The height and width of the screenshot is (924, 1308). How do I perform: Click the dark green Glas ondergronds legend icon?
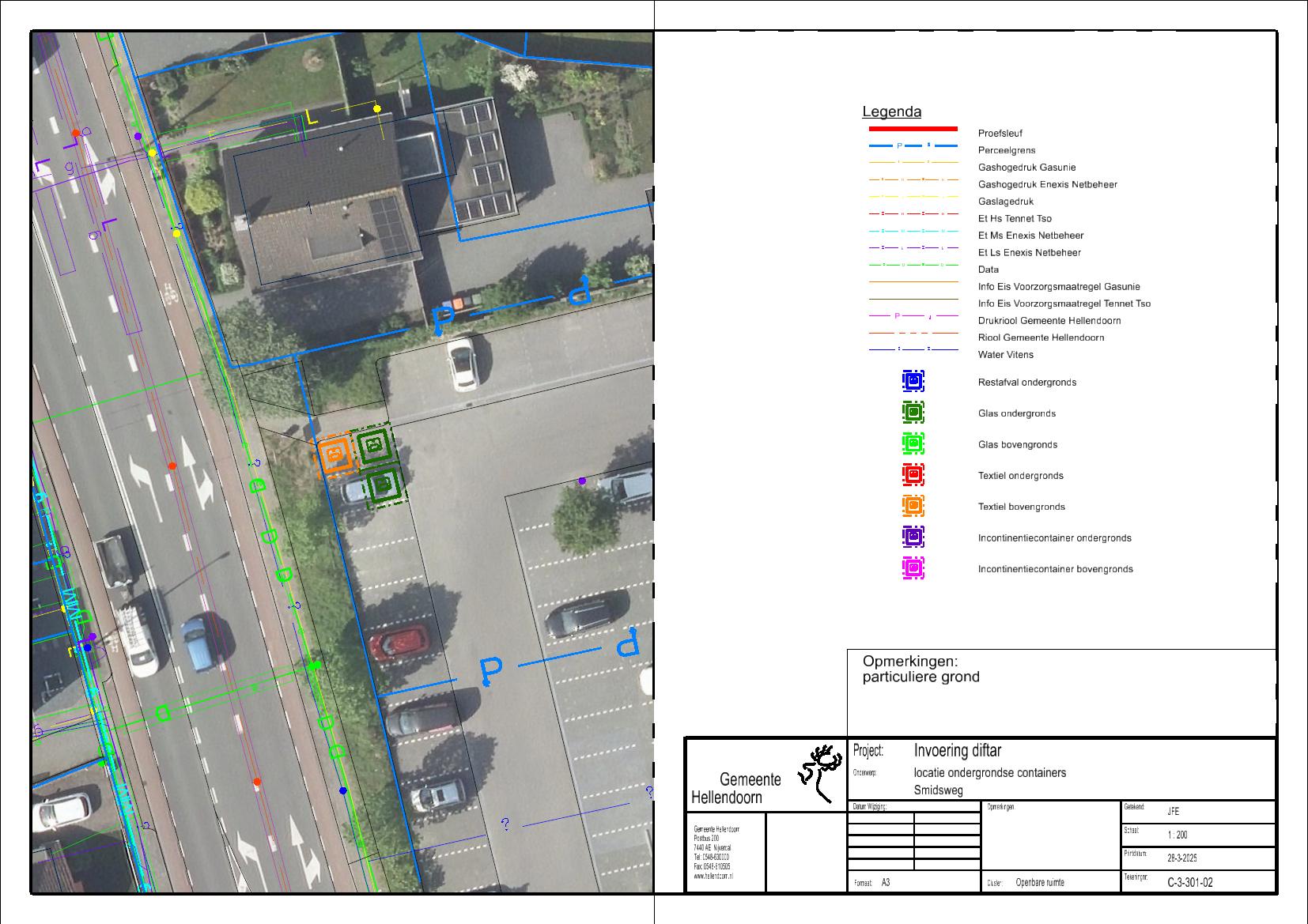pyautogui.click(x=913, y=413)
